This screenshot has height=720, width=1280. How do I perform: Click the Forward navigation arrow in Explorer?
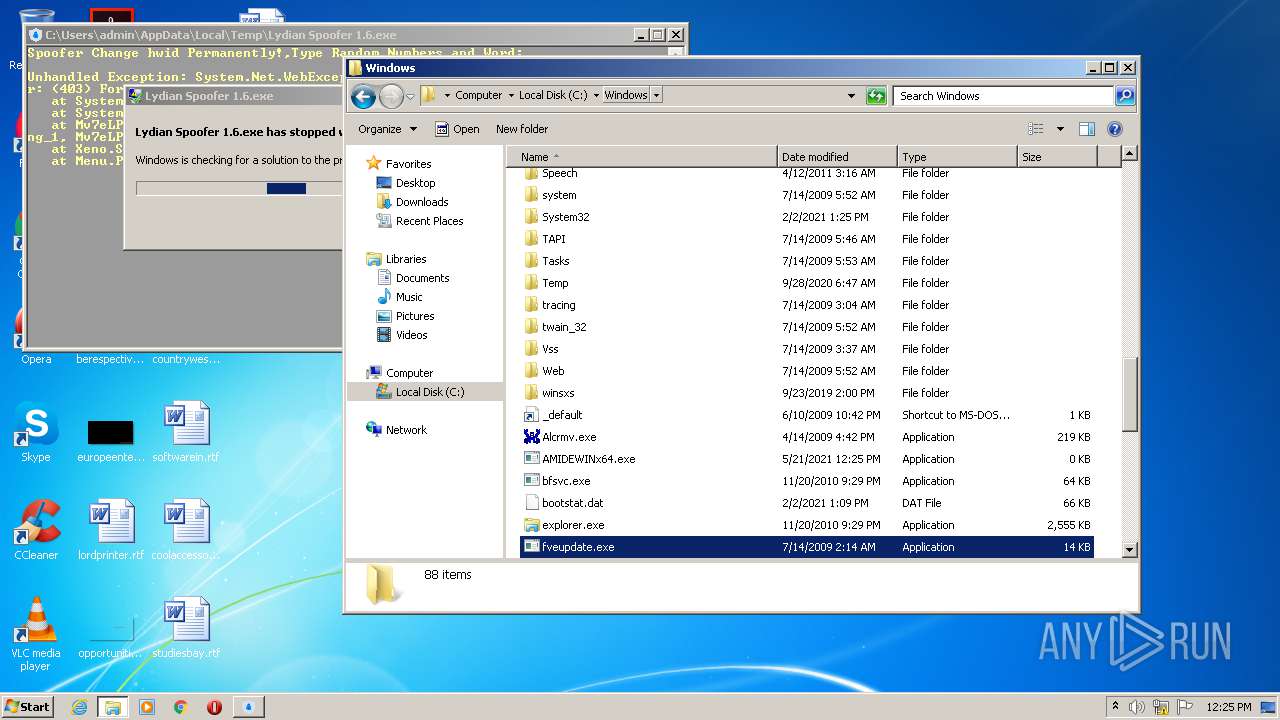pyautogui.click(x=391, y=96)
